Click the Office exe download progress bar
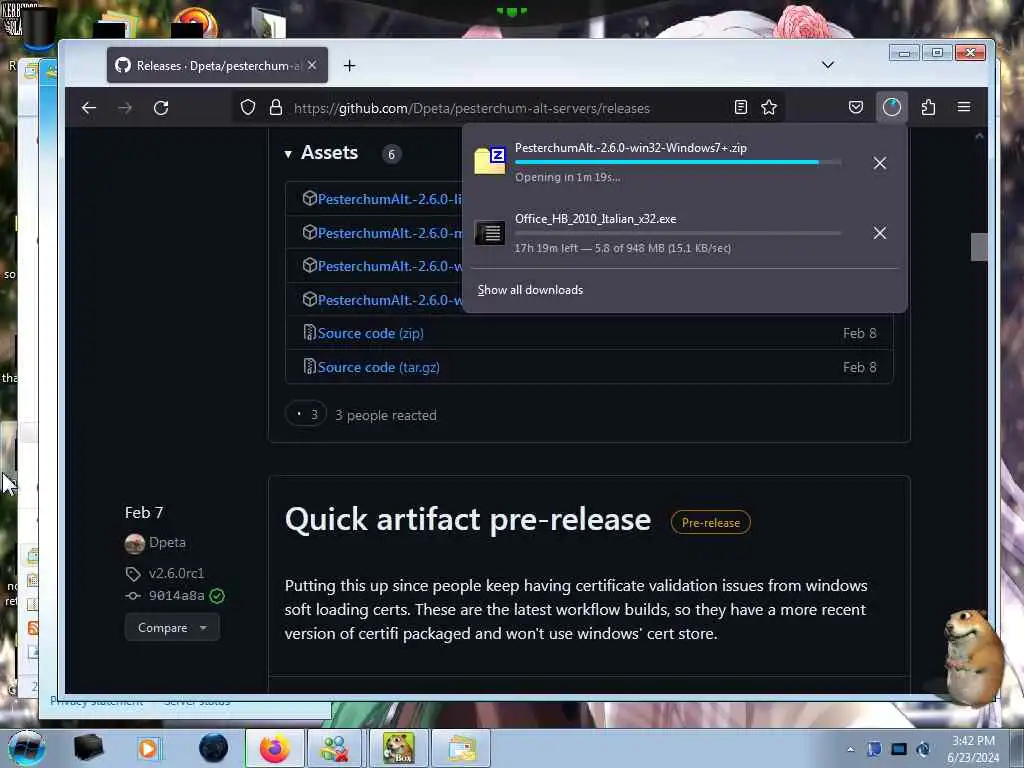This screenshot has width=1024, height=768. click(678, 233)
